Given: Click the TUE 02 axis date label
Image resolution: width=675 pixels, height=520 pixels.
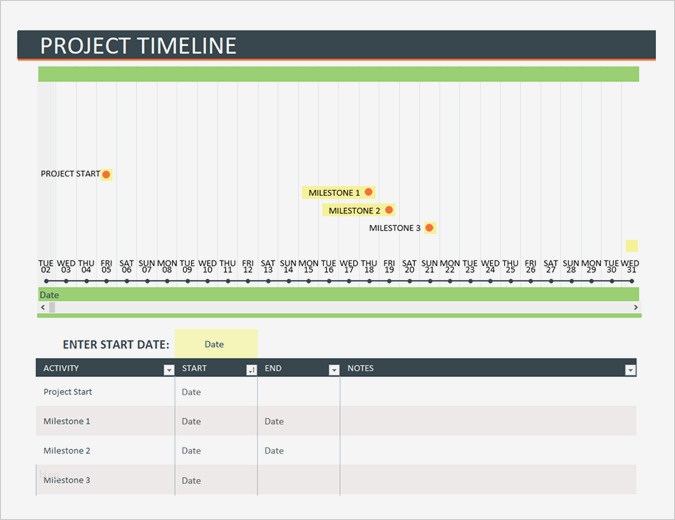Looking at the screenshot, I should pos(46,266).
